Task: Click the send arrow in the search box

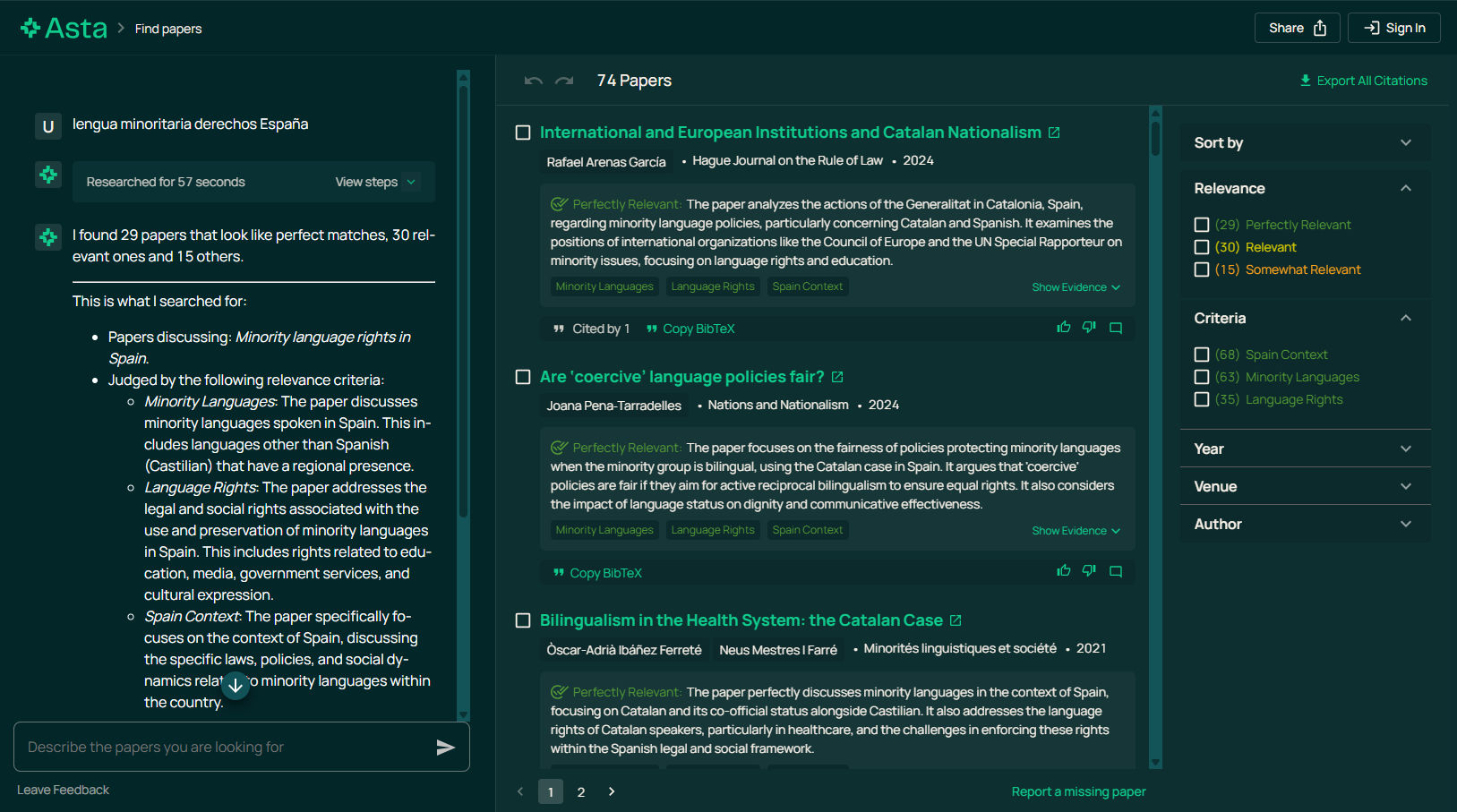Action: point(445,748)
